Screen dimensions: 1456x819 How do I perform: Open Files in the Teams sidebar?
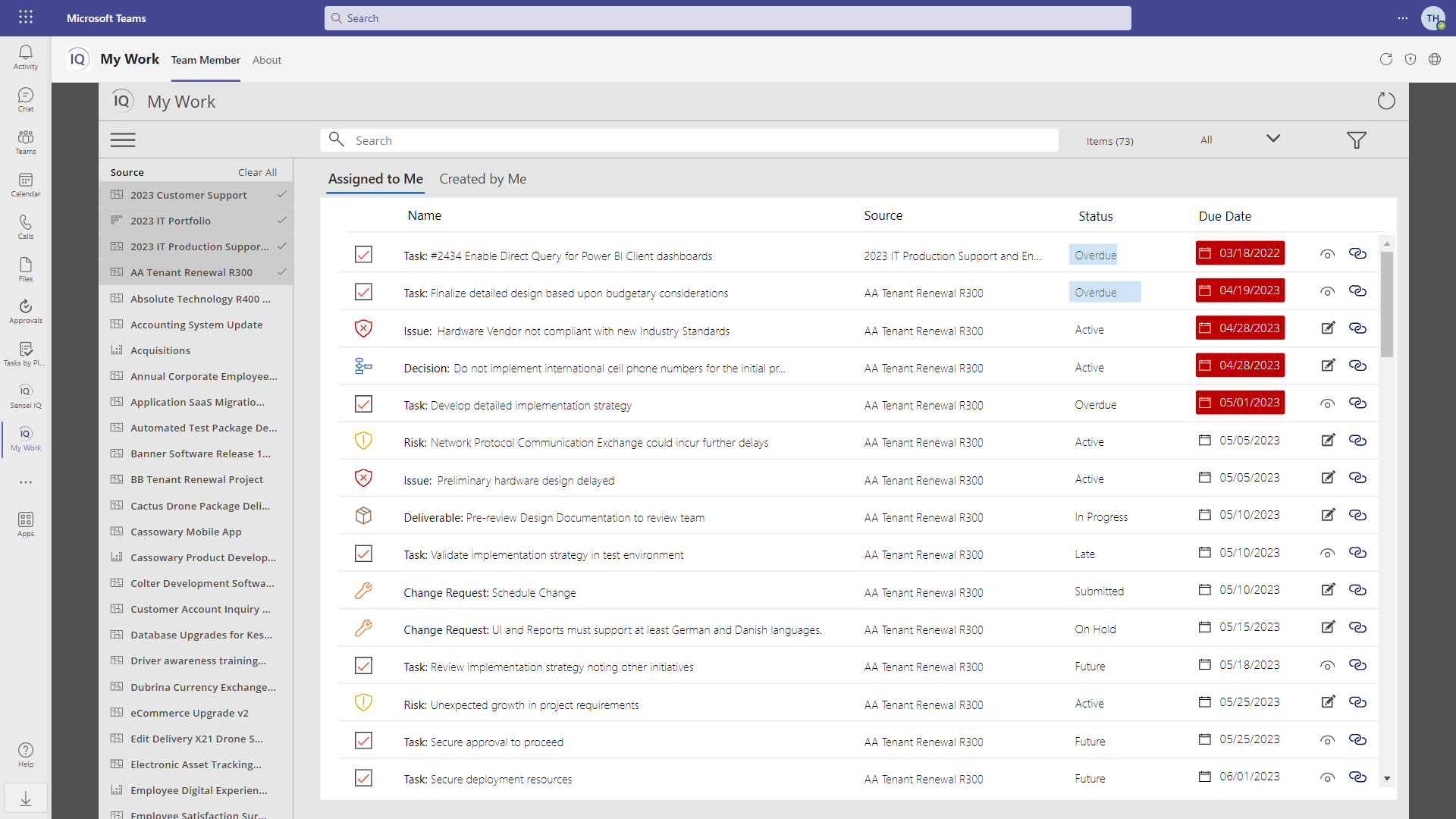pyautogui.click(x=26, y=269)
